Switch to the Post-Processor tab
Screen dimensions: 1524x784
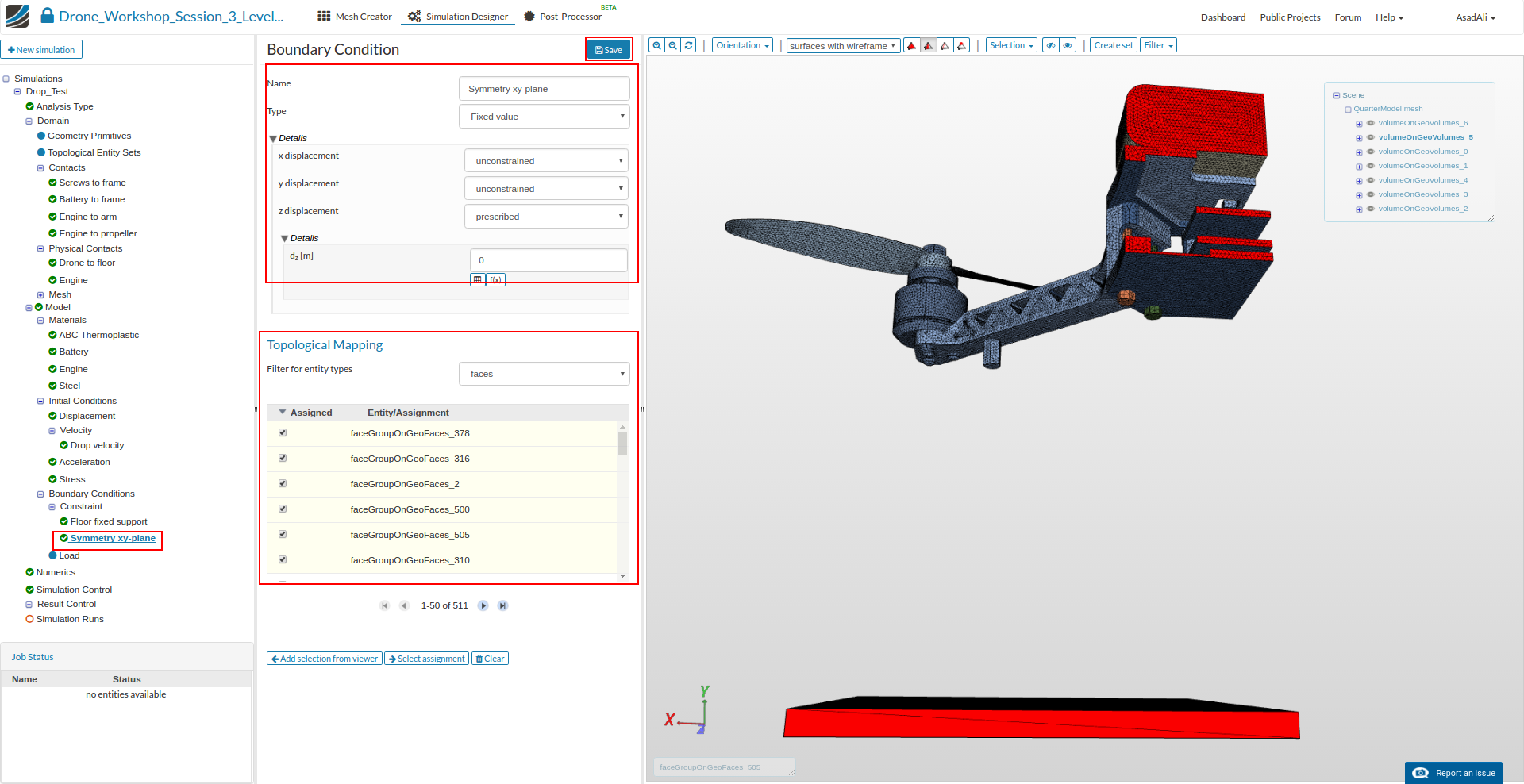[x=563, y=17]
